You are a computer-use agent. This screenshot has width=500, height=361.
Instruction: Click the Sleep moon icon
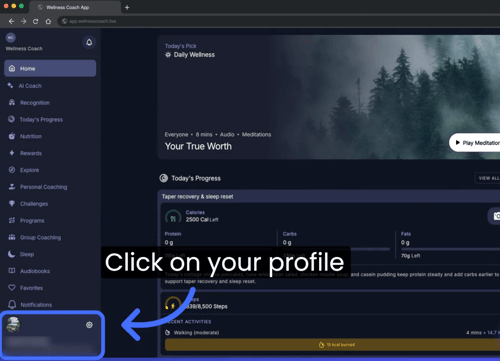coord(11,254)
